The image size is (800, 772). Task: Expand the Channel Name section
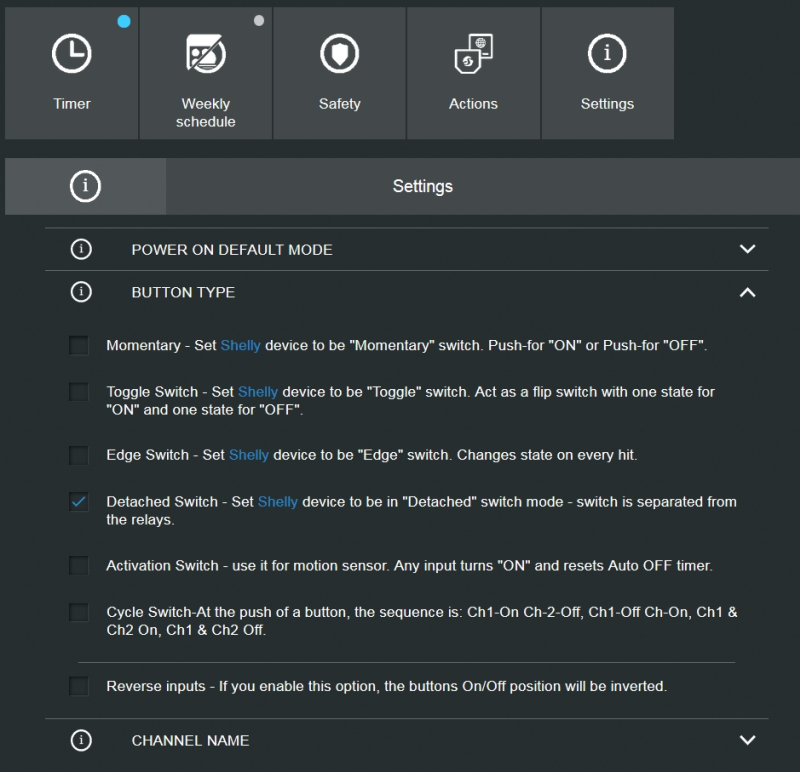[747, 740]
